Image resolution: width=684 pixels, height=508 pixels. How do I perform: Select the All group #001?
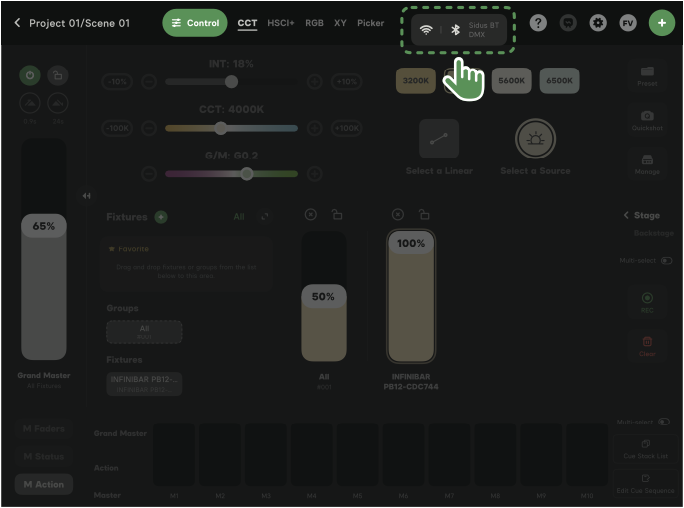[x=144, y=332]
